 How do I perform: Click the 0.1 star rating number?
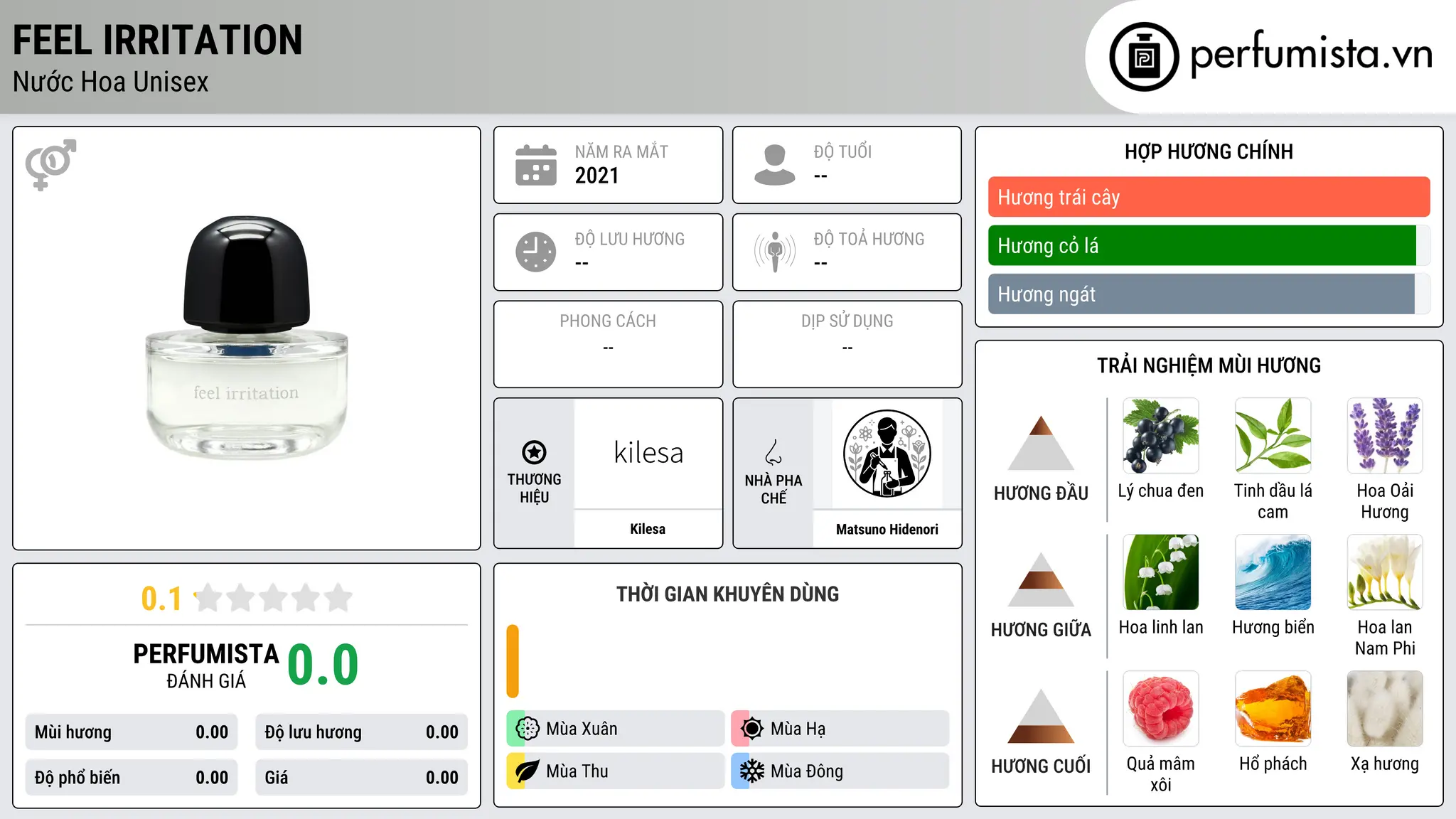[161, 599]
